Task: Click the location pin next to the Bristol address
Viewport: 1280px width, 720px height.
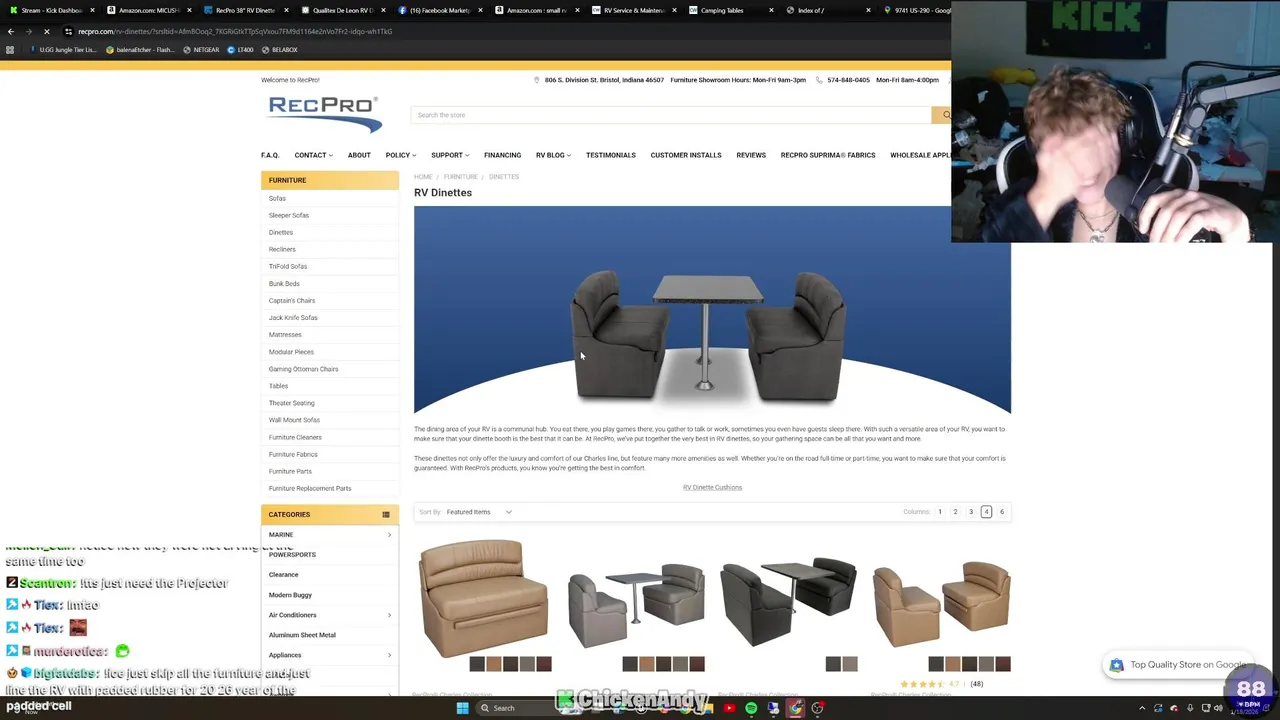Action: (537, 80)
